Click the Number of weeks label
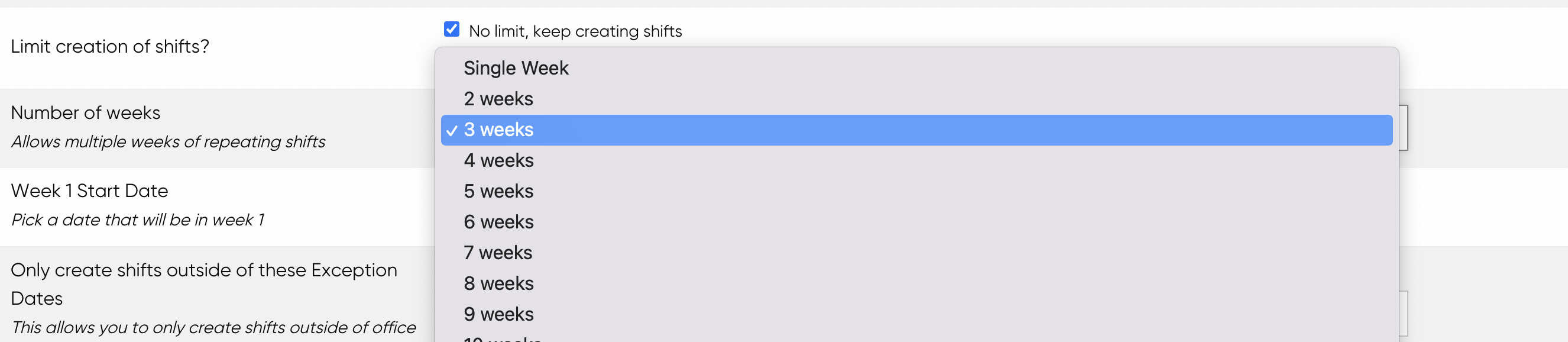This screenshot has height=342, width=1568. coord(86,113)
